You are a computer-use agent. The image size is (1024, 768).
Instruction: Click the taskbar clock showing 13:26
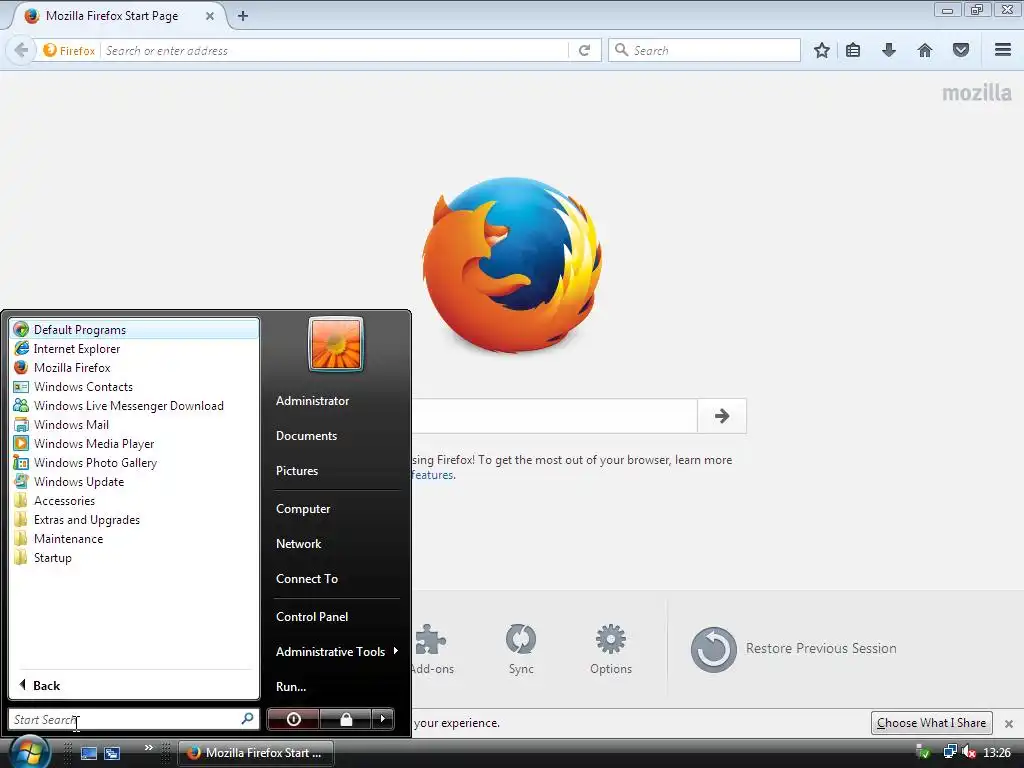(x=997, y=753)
